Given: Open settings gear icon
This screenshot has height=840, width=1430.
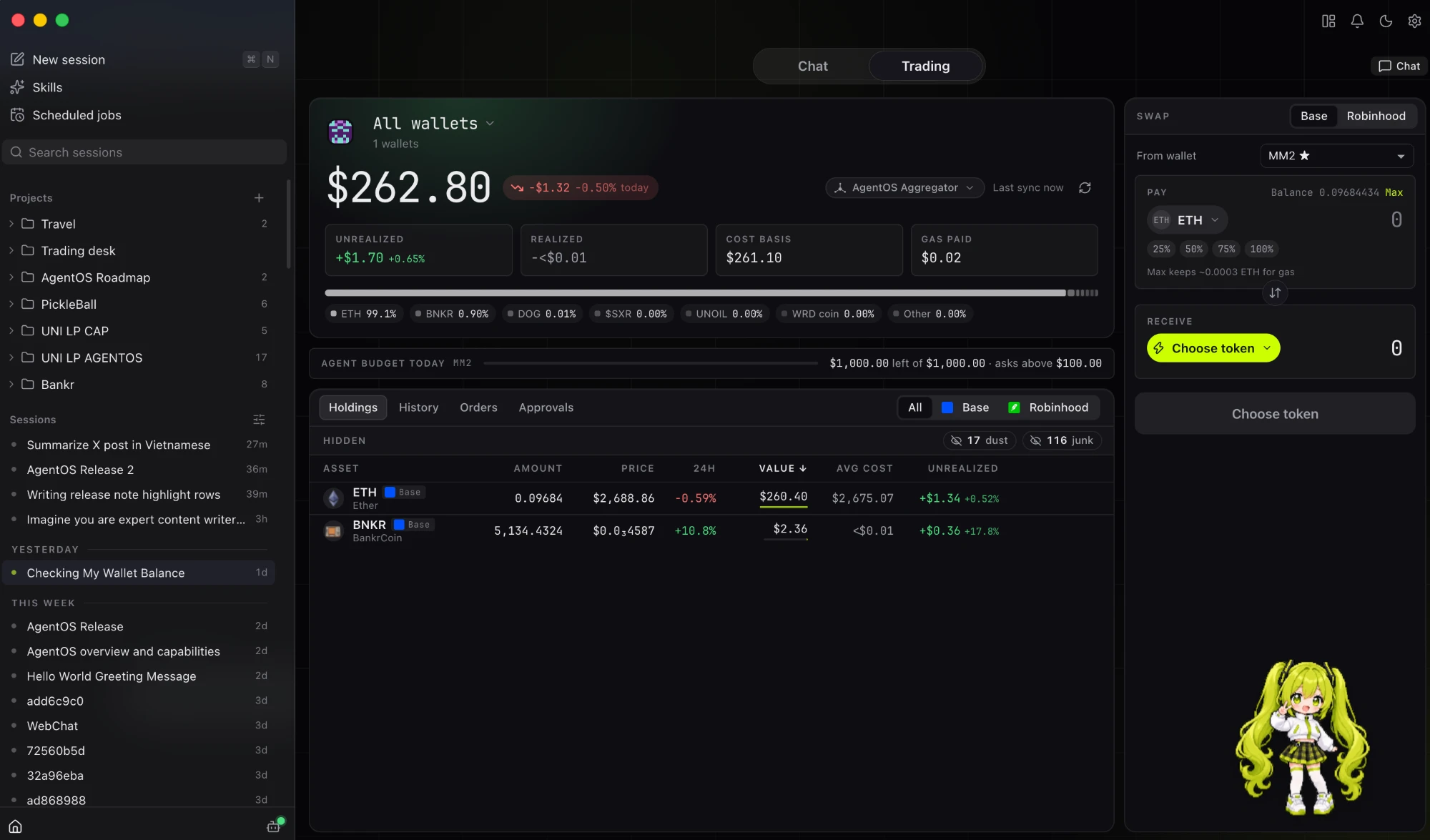Looking at the screenshot, I should (1414, 21).
